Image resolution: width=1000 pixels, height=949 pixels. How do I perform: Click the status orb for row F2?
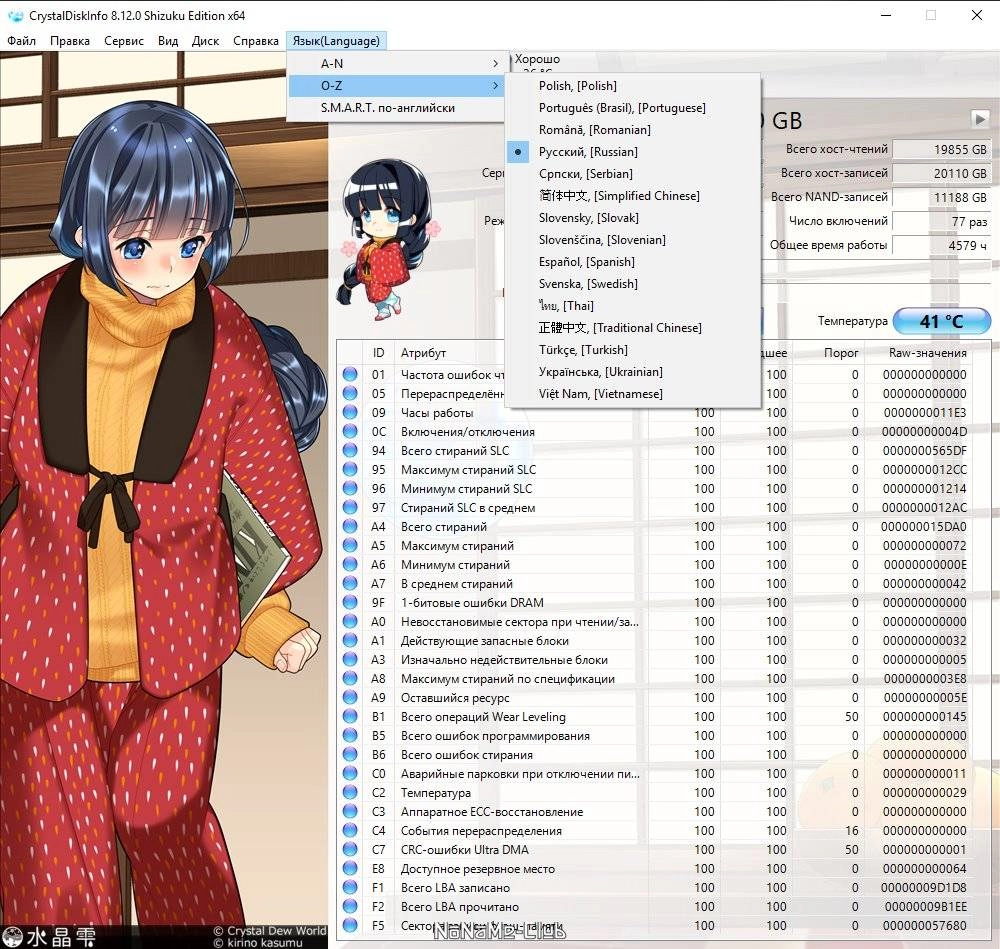click(x=350, y=906)
